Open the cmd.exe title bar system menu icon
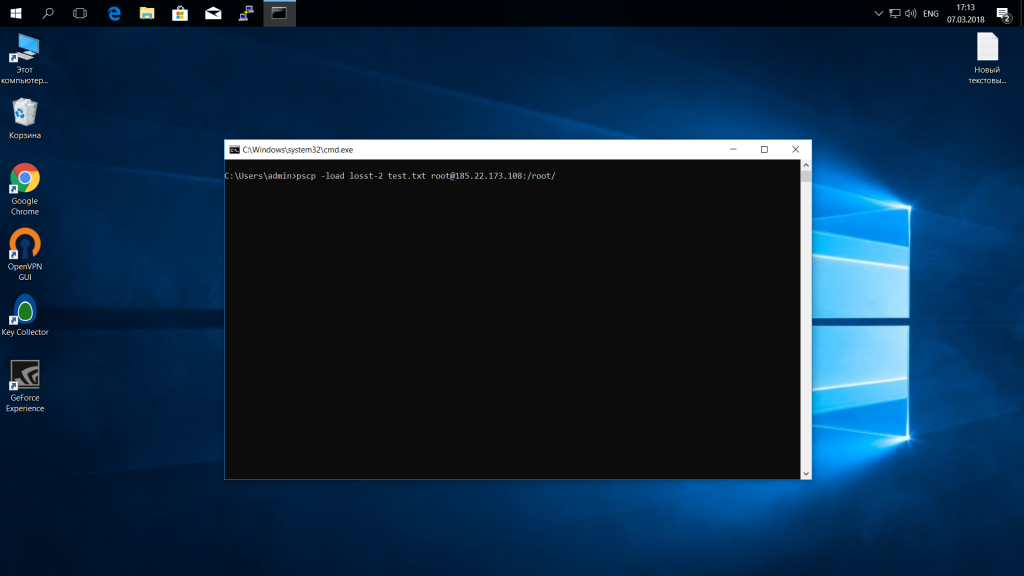This screenshot has height=576, width=1024. pos(234,149)
